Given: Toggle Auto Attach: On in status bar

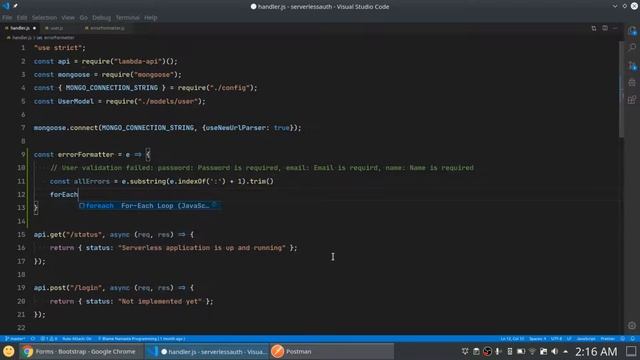Looking at the screenshot, I should pyautogui.click(x=77, y=339).
